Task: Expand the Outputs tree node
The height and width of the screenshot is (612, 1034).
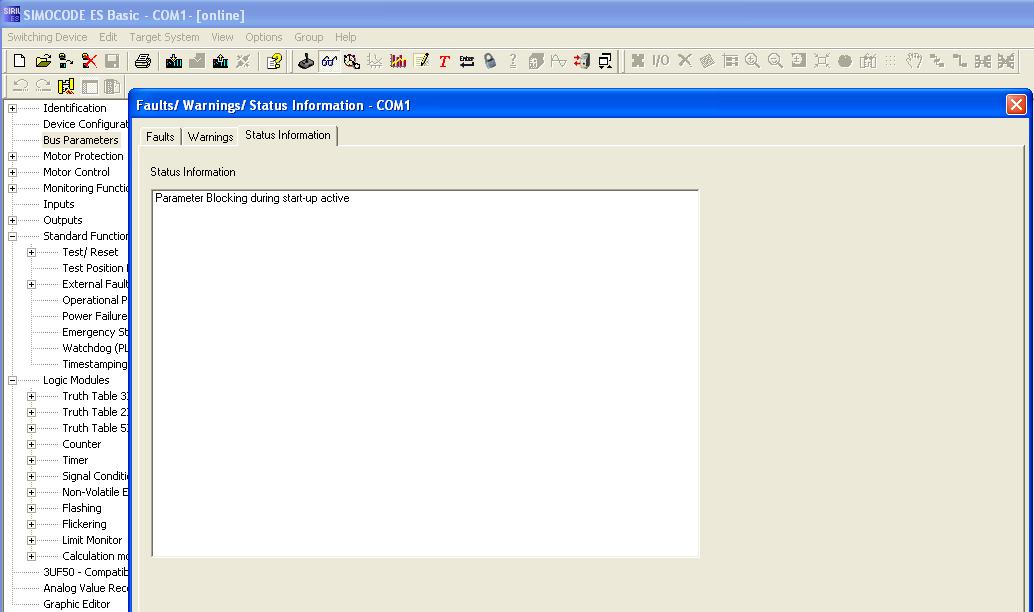Action: point(13,220)
